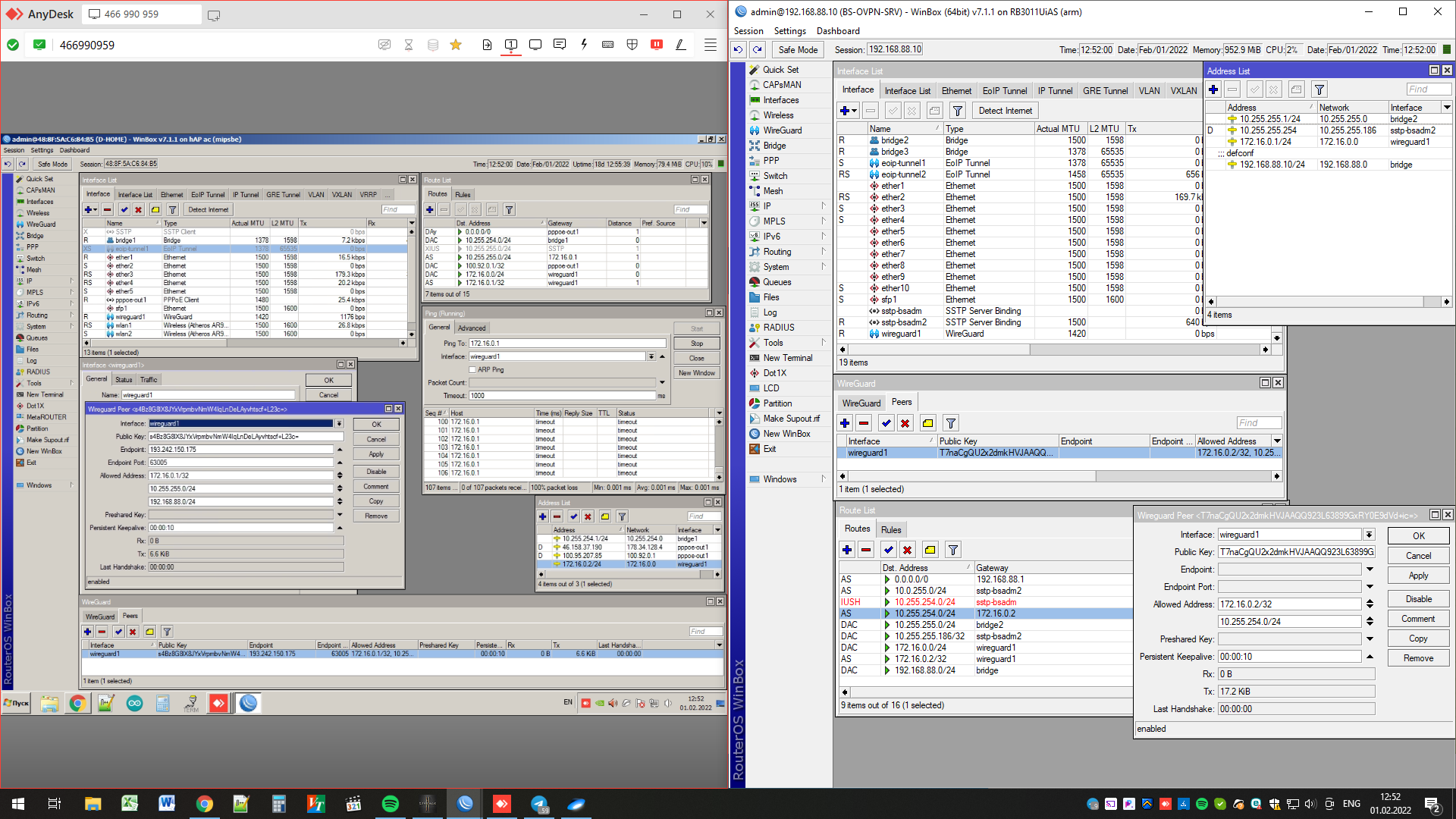This screenshot has width=1456, height=819.
Task: Click Disable in right Wireguard Peer dialog
Action: click(1418, 599)
